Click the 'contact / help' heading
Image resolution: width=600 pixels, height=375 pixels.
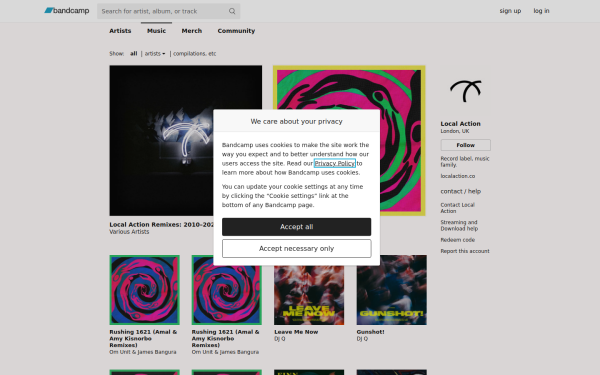pos(461,191)
